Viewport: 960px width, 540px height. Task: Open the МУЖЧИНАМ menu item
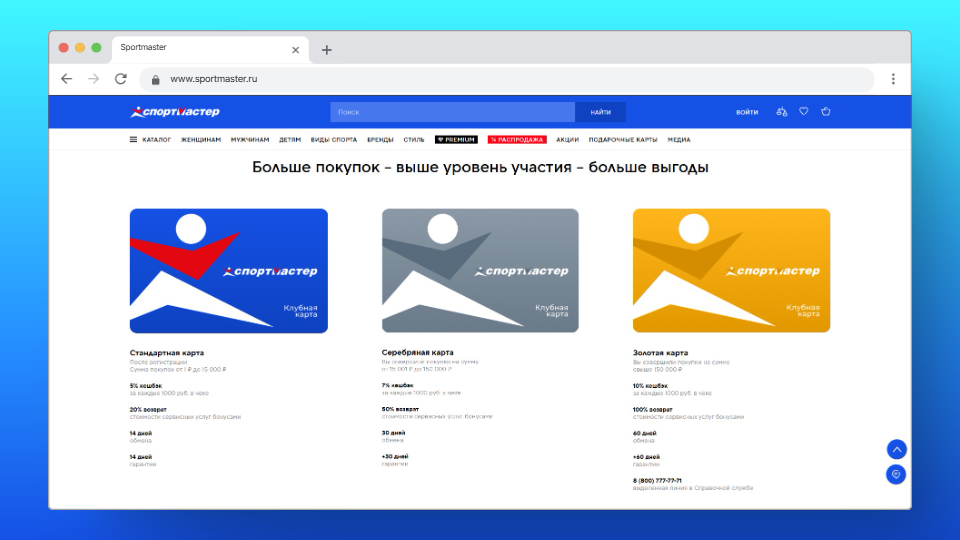pyautogui.click(x=250, y=140)
